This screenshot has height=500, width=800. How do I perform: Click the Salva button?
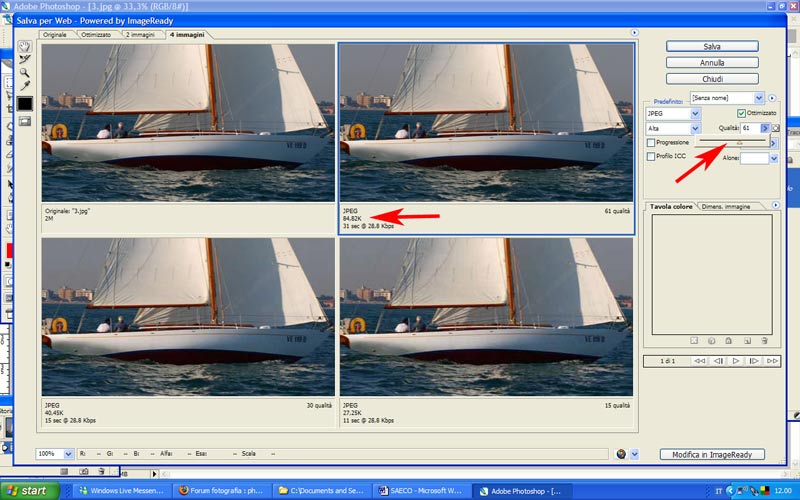pyautogui.click(x=711, y=46)
